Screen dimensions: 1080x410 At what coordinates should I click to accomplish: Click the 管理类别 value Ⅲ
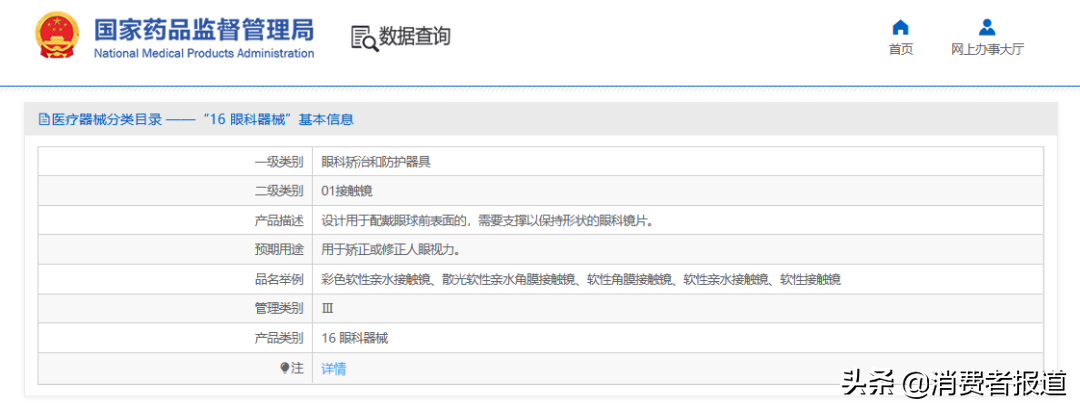click(327, 309)
